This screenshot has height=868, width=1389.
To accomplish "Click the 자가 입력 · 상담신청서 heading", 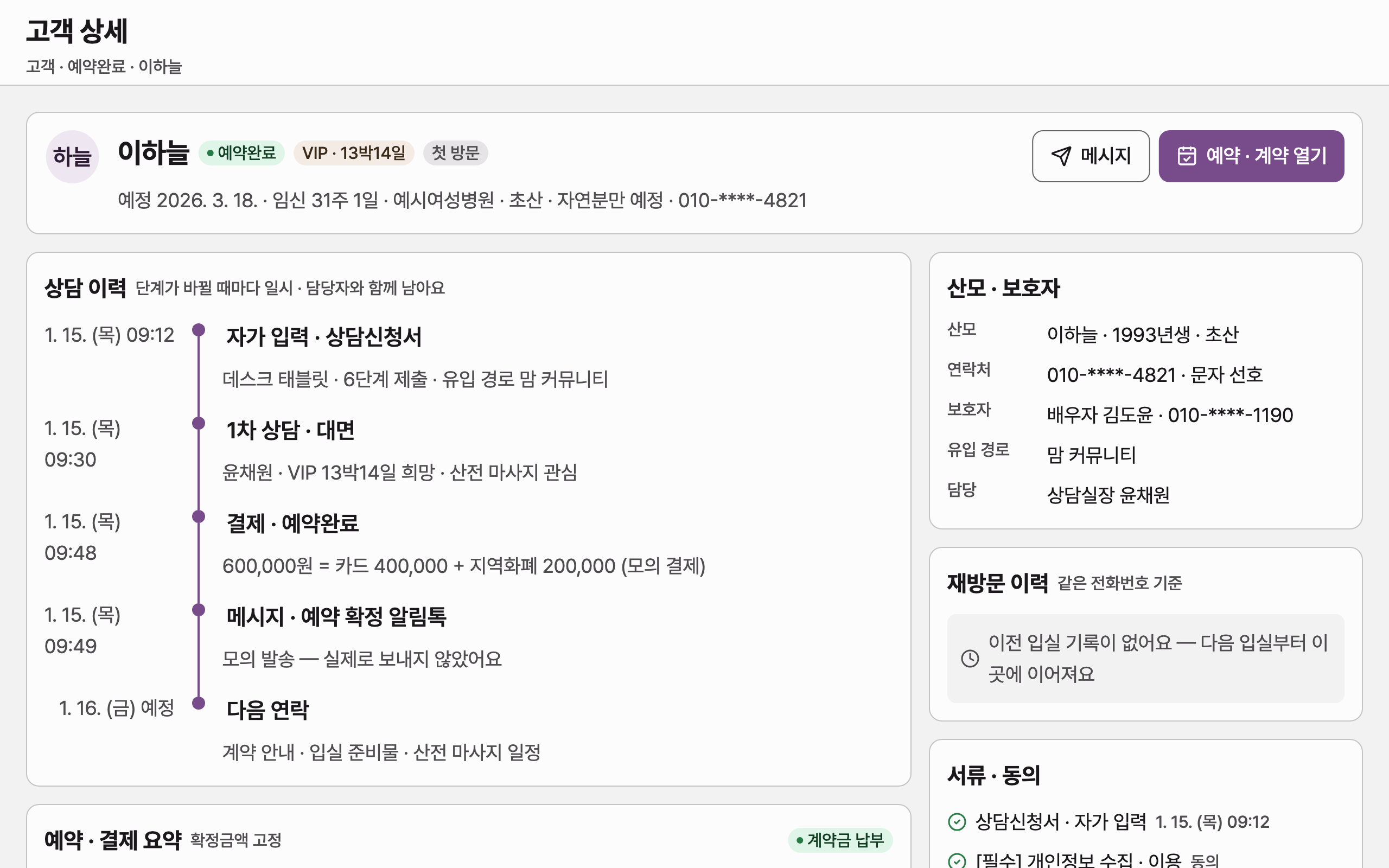I will pos(324,337).
